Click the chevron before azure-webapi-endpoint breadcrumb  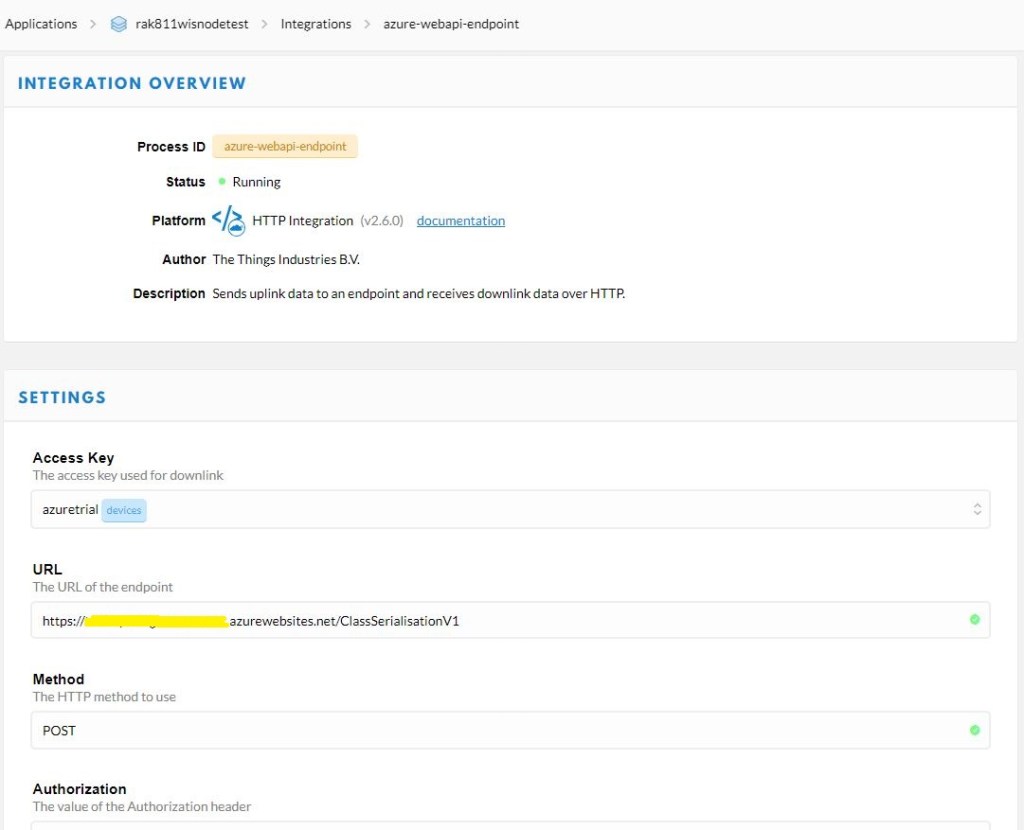click(367, 24)
